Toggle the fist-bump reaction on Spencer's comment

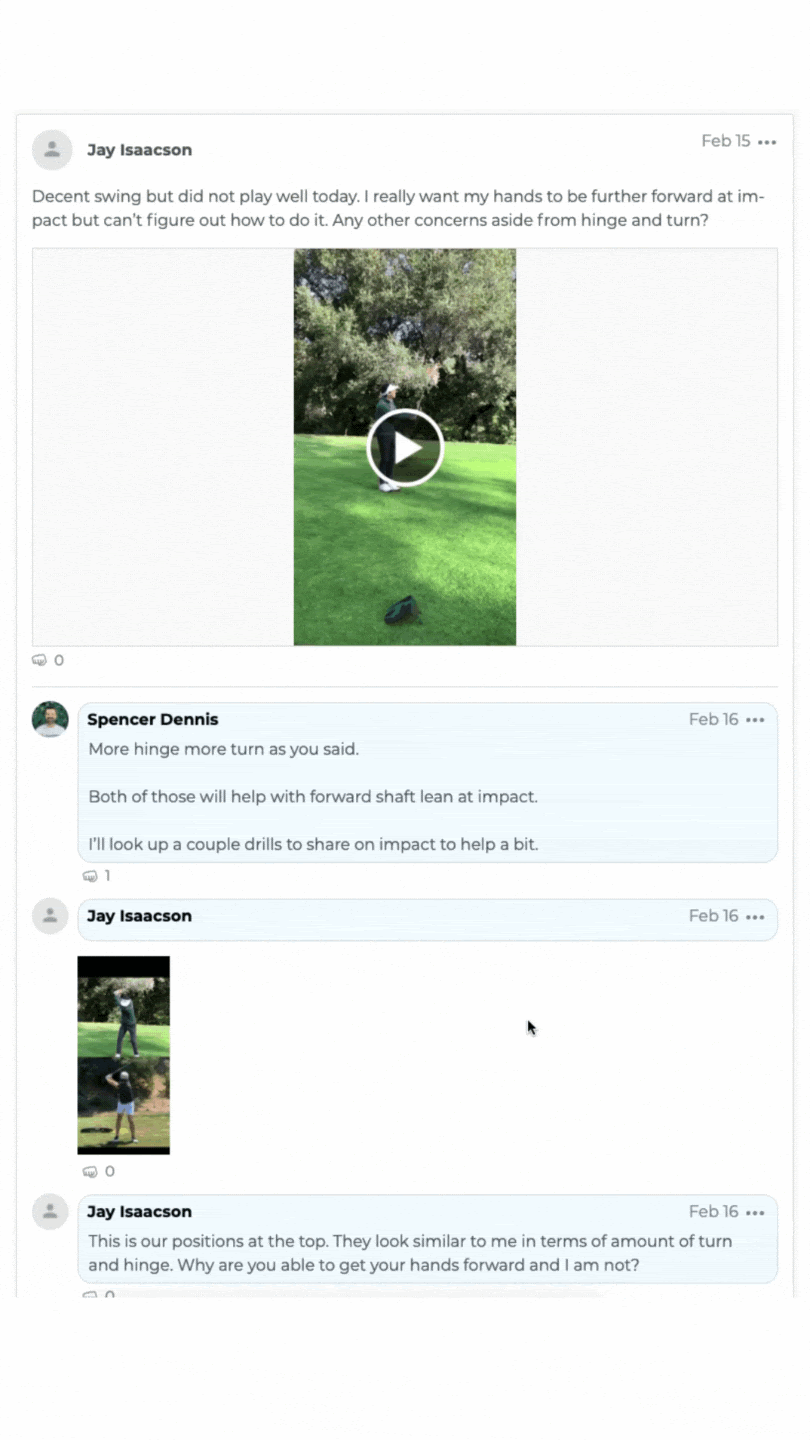pyautogui.click(x=92, y=875)
